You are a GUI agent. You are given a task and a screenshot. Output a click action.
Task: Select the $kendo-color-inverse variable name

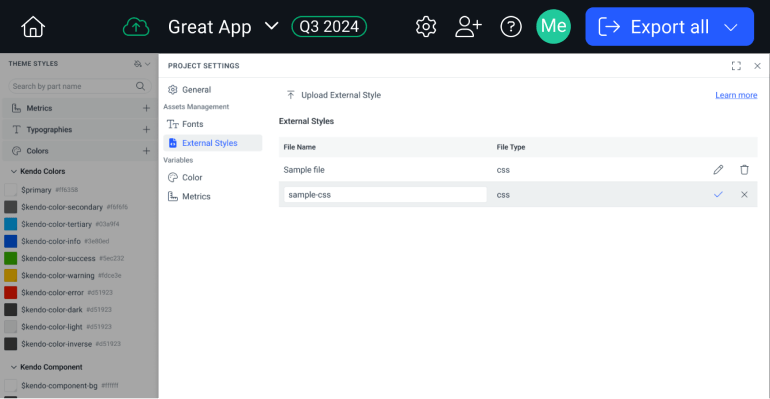[56, 344]
